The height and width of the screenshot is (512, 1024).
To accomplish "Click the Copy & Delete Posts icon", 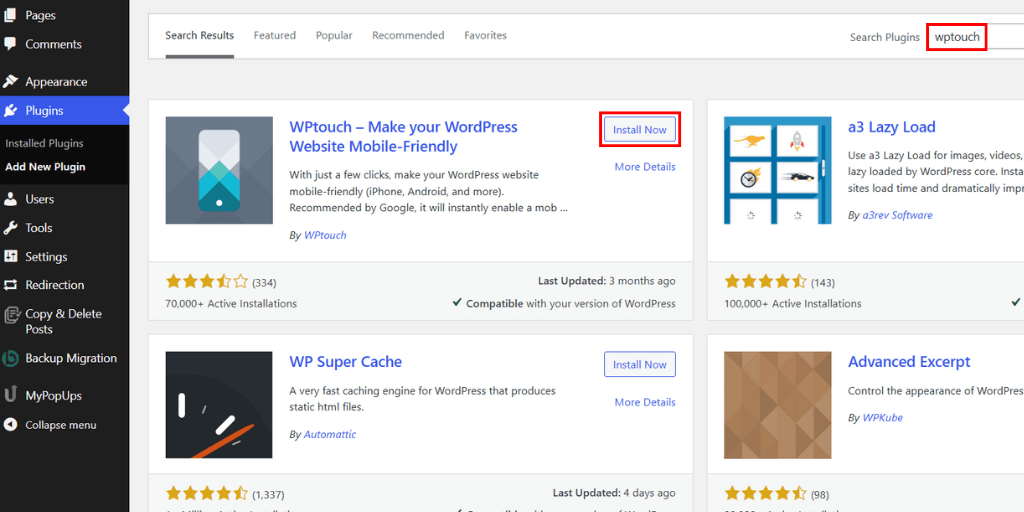I will coord(10,315).
